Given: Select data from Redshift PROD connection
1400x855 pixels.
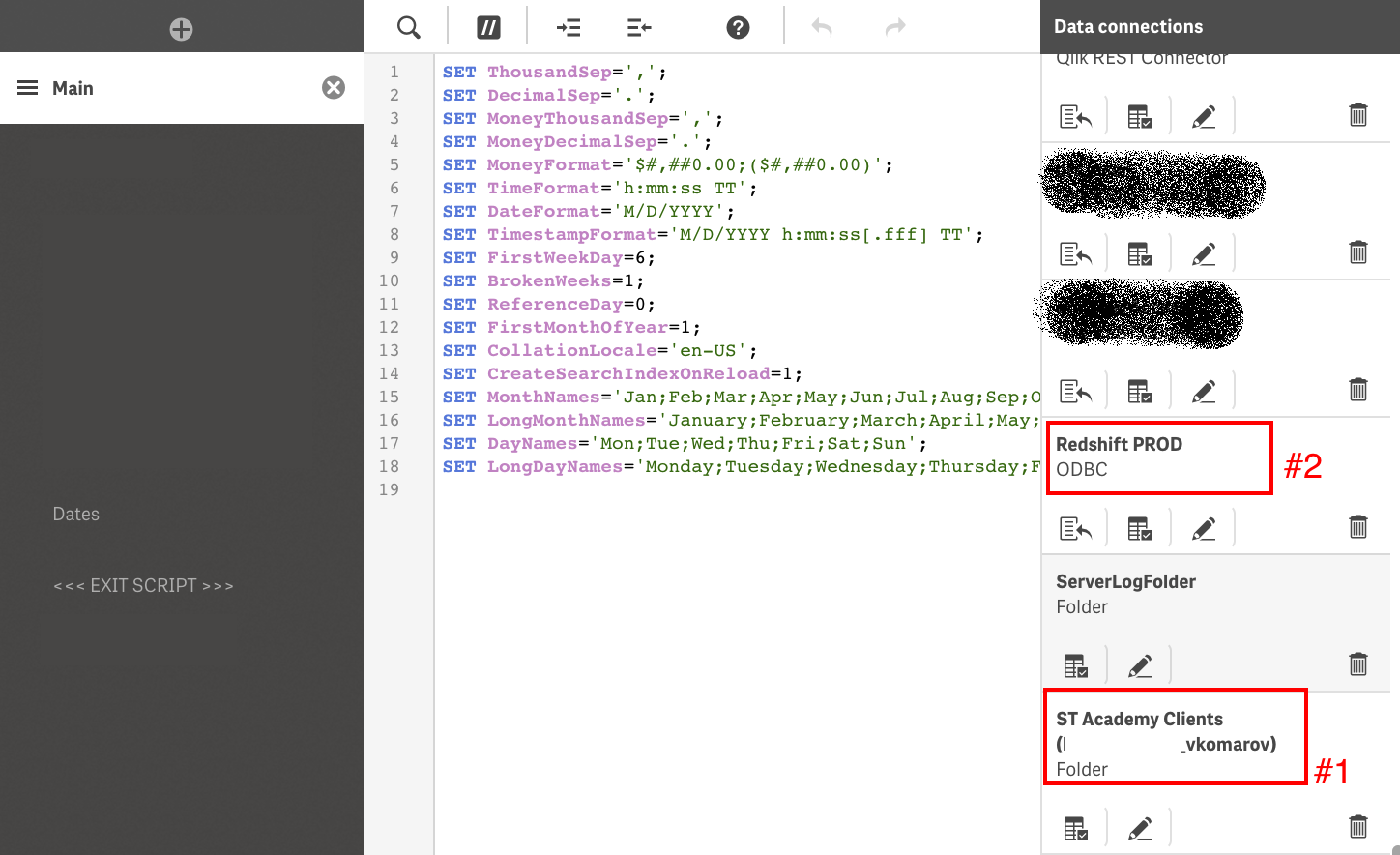Looking at the screenshot, I should [x=1140, y=528].
